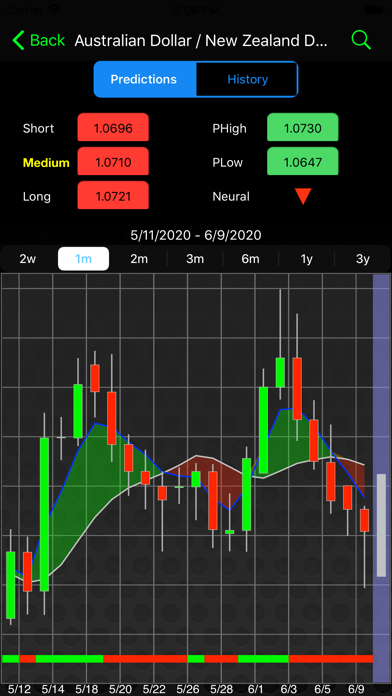
Task: Open the History tab
Action: [x=247, y=79]
